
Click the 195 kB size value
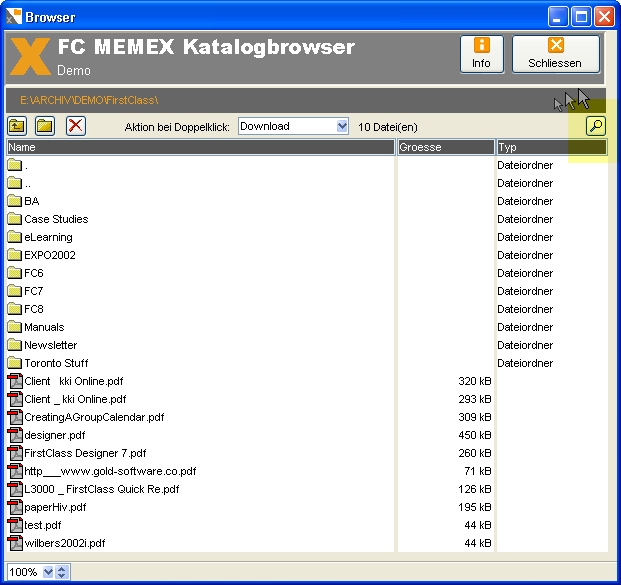click(474, 507)
